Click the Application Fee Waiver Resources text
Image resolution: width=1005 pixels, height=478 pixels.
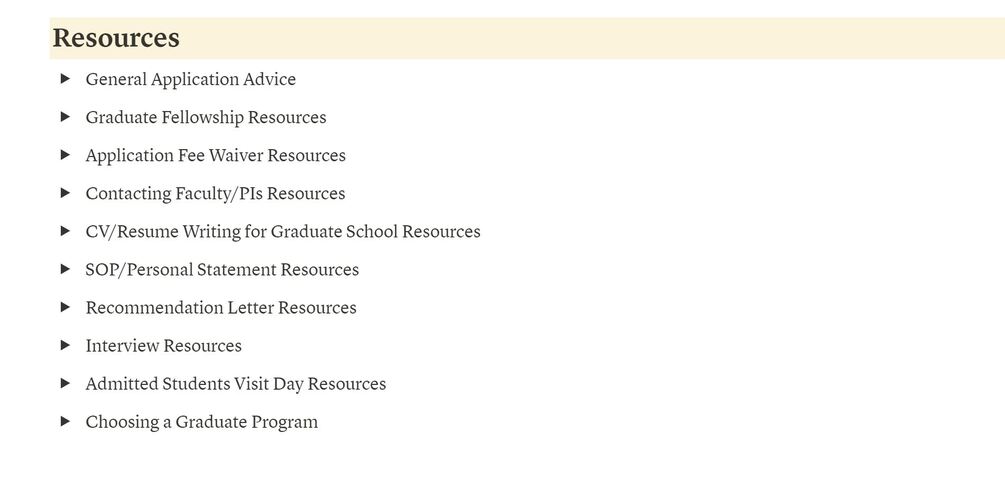click(215, 155)
